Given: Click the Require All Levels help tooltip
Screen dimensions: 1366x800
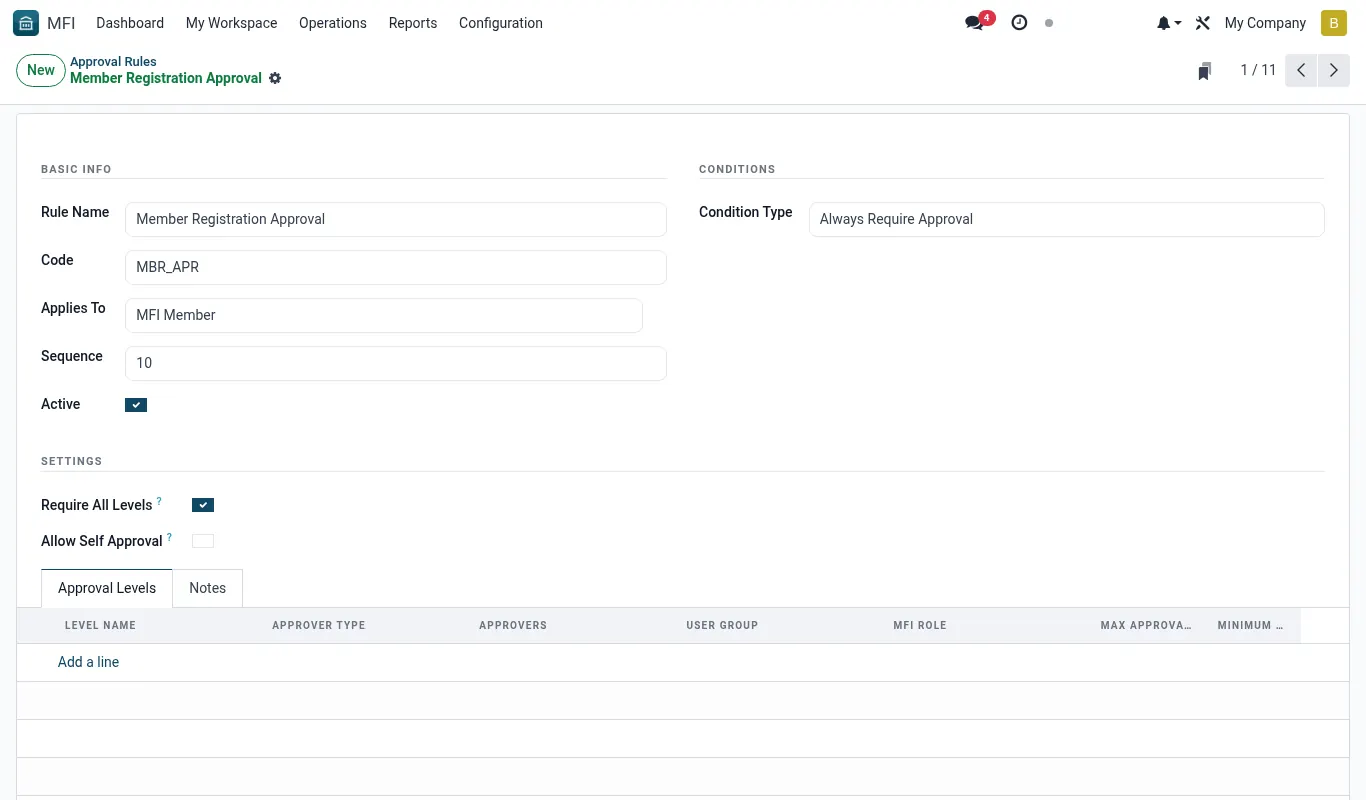Looking at the screenshot, I should pos(159,501).
